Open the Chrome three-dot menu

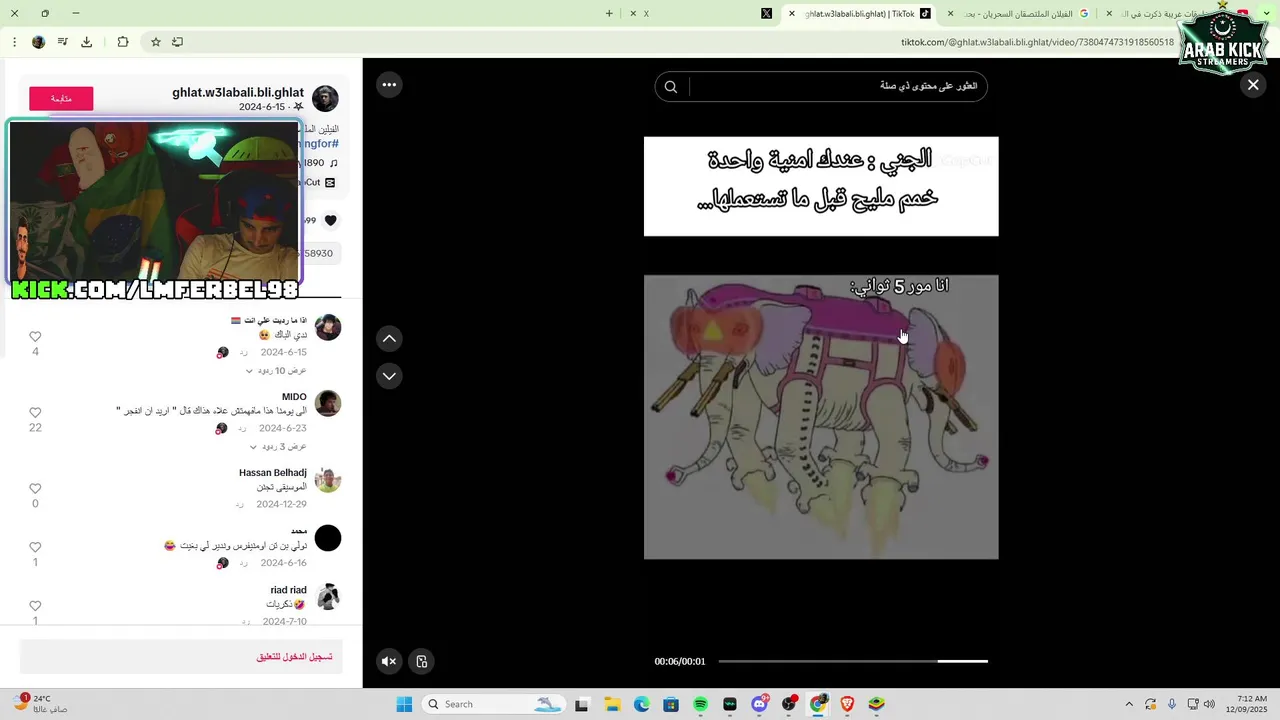(14, 42)
